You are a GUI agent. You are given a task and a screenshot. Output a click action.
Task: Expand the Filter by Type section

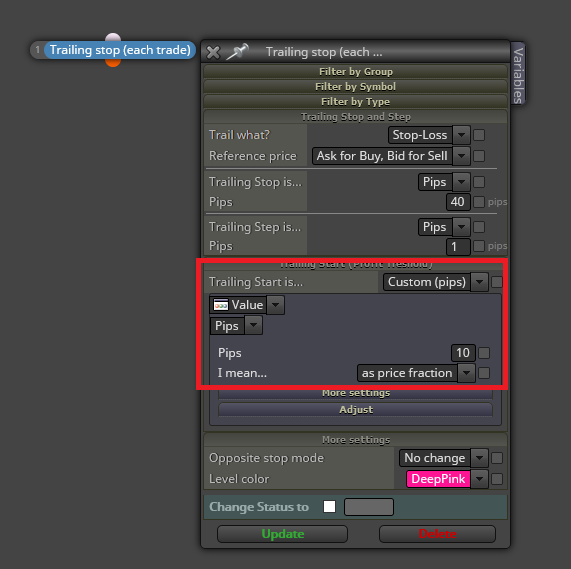(355, 101)
